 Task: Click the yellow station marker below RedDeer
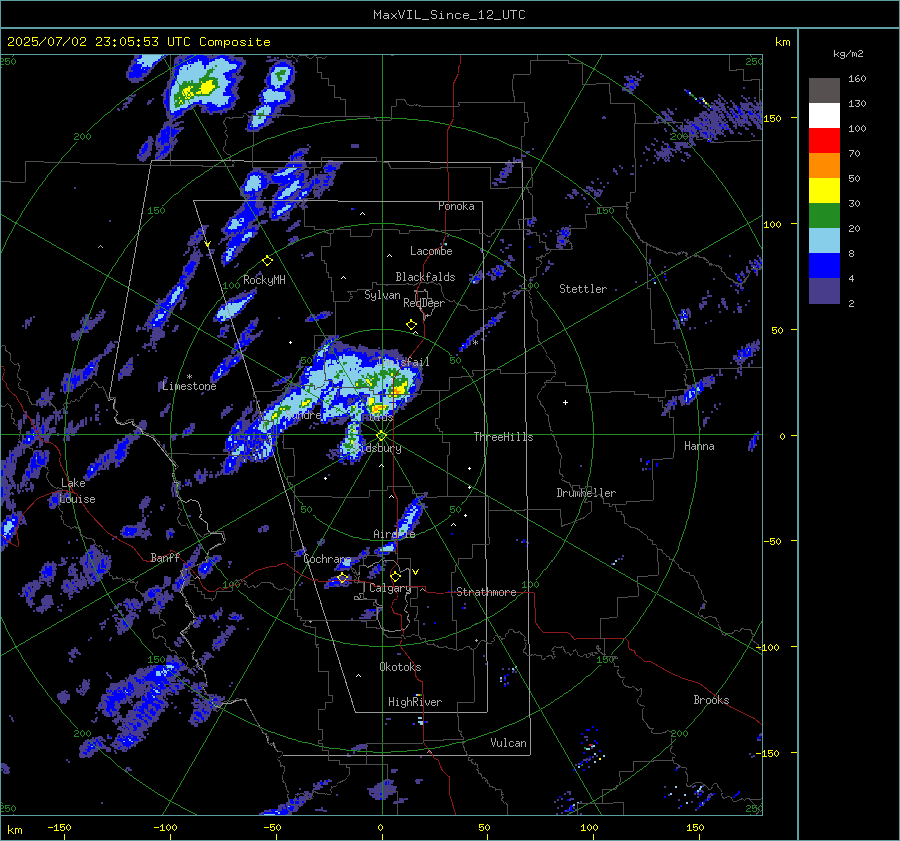click(x=411, y=325)
